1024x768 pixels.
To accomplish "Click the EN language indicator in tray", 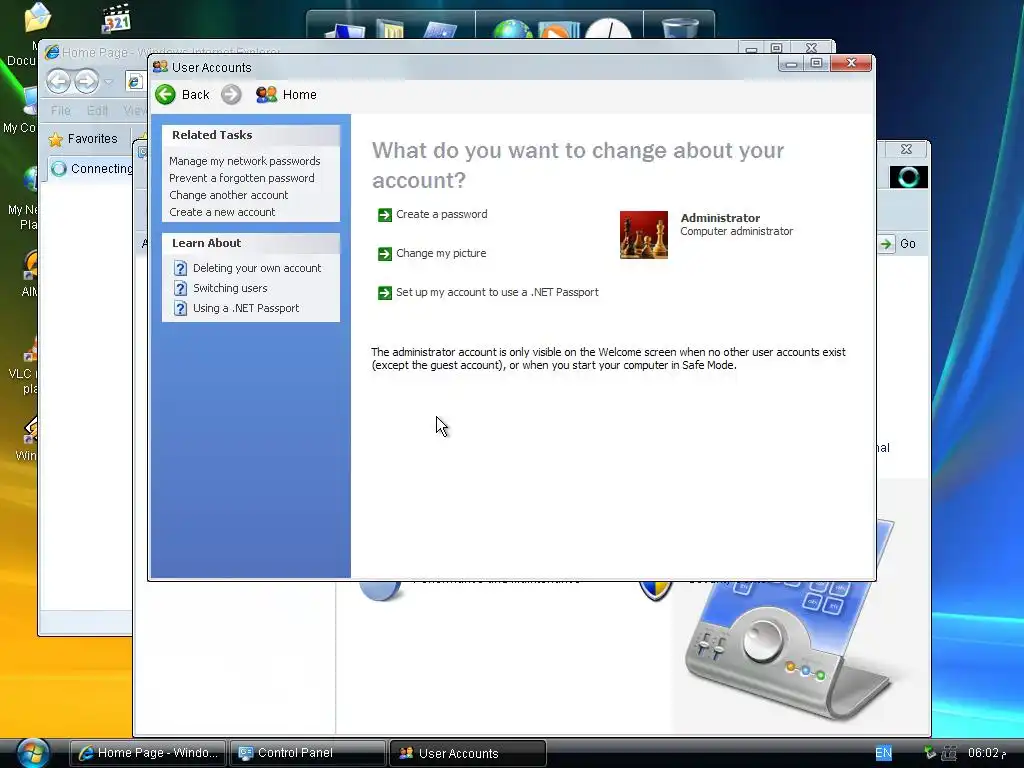I will click(883, 753).
